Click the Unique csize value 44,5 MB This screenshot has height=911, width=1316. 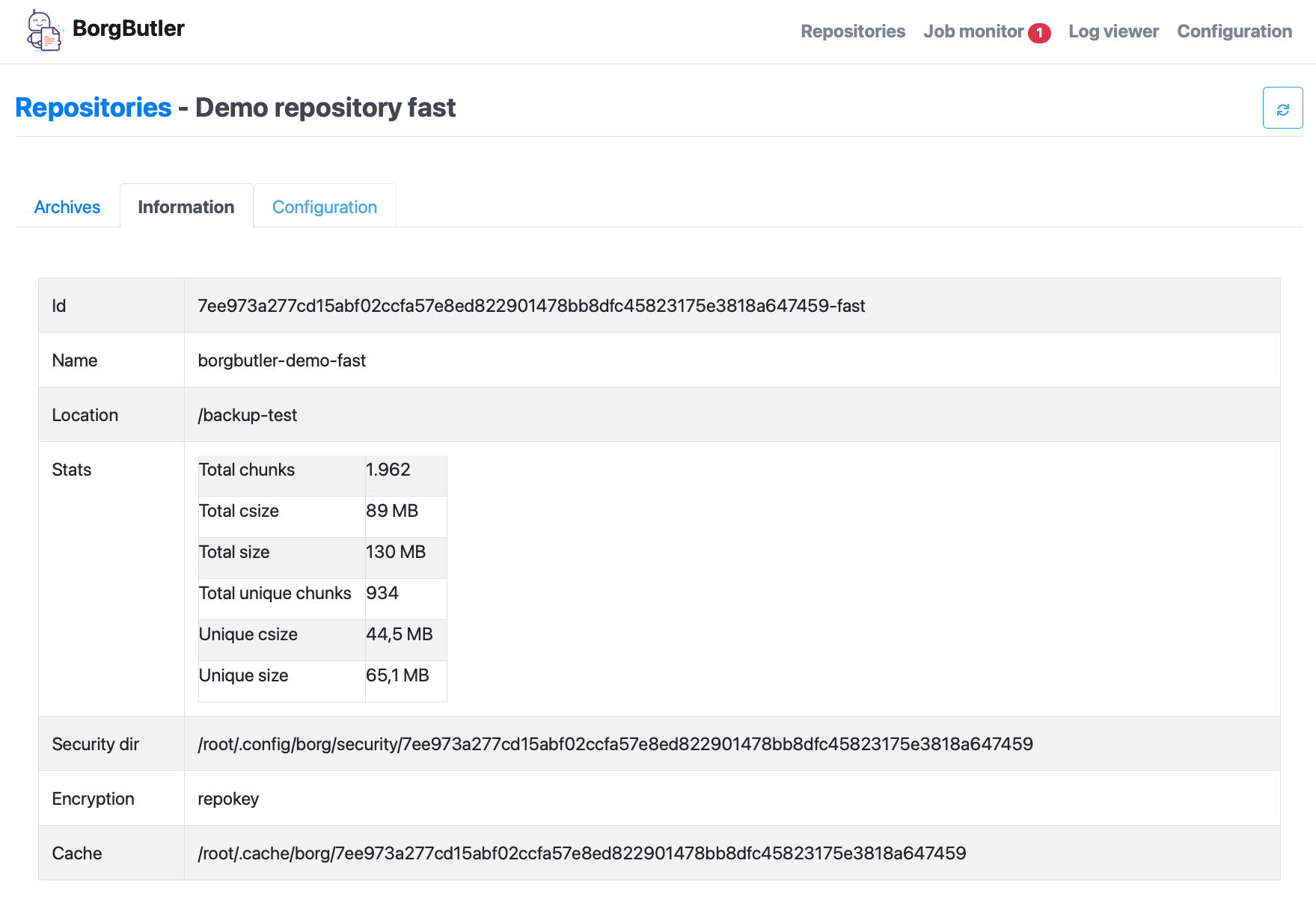tap(400, 634)
